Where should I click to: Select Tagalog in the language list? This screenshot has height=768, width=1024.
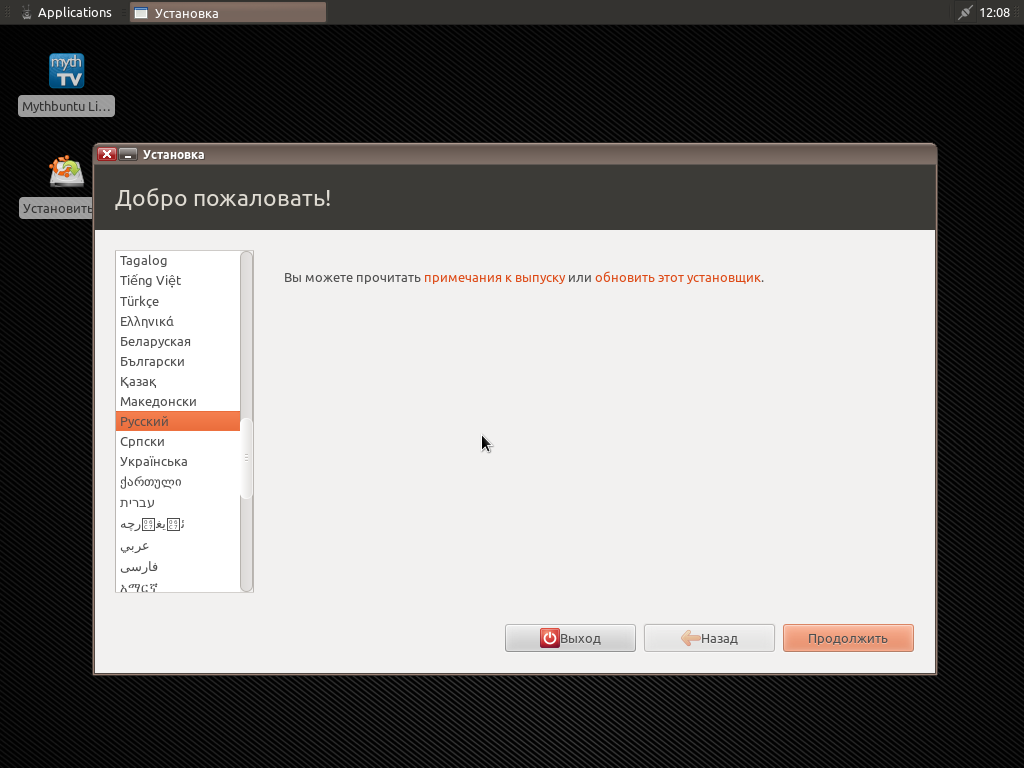[x=144, y=260]
